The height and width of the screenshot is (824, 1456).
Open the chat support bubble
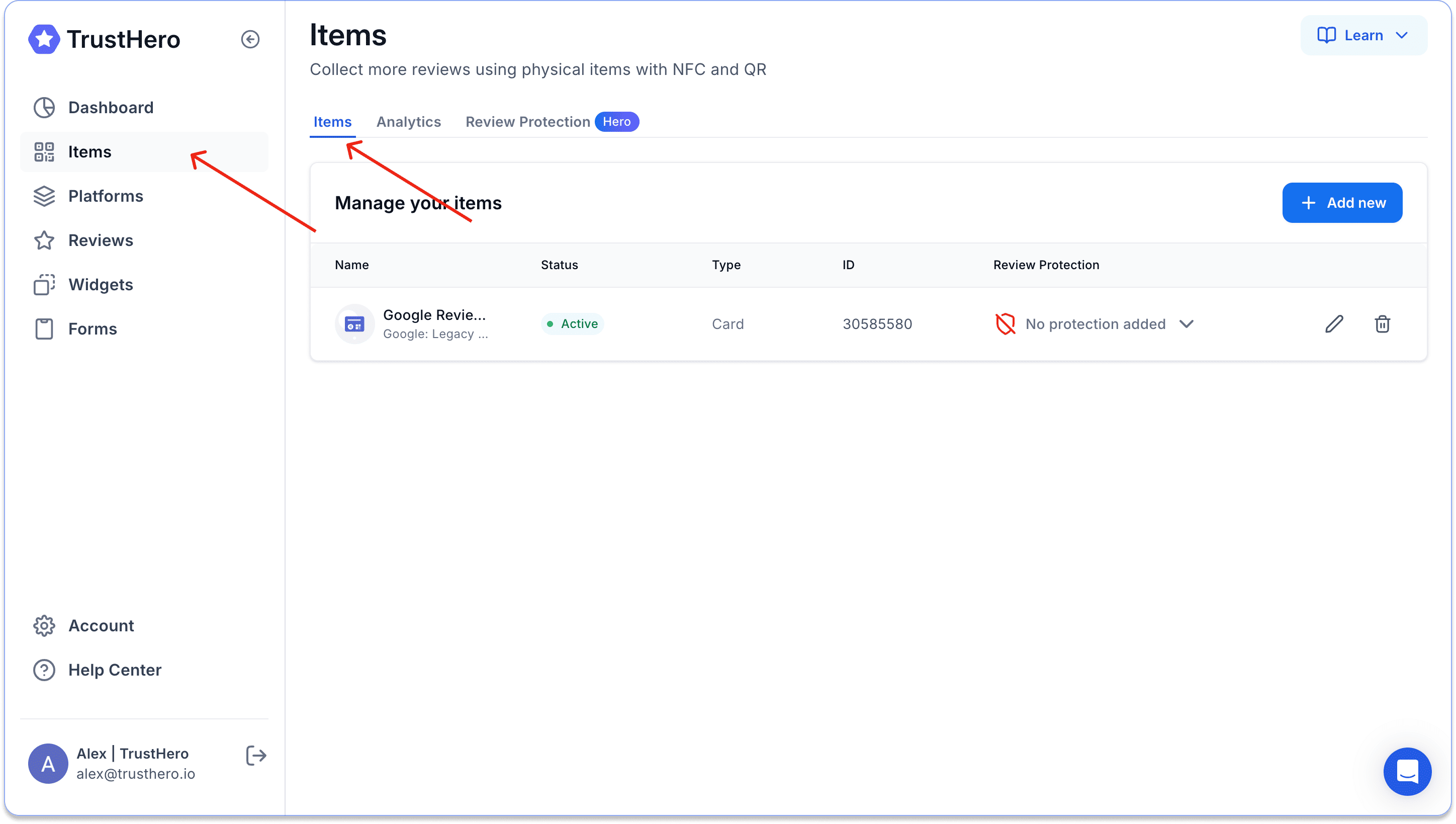point(1407,771)
